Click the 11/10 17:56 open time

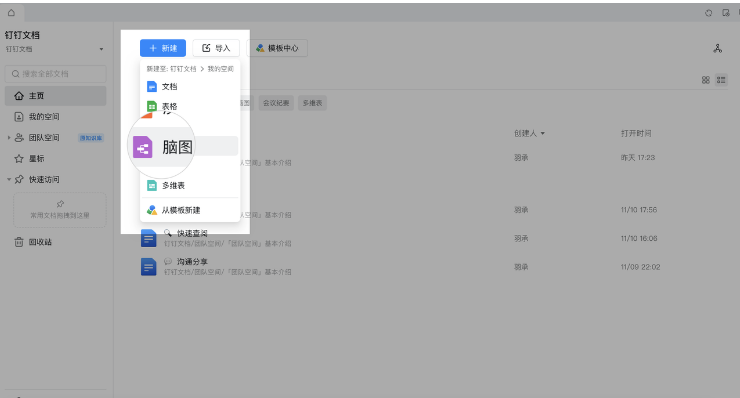639,210
